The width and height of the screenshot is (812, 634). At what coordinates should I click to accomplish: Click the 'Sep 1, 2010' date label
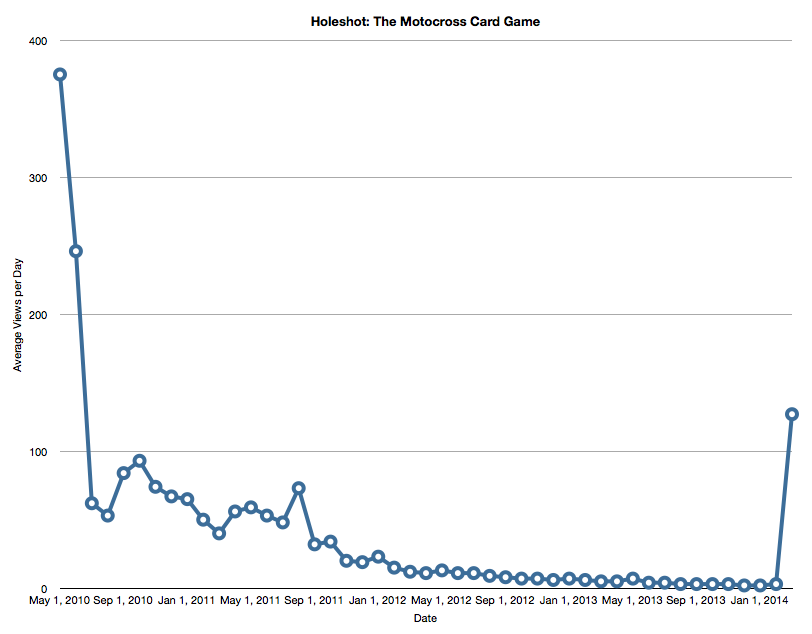point(123,600)
